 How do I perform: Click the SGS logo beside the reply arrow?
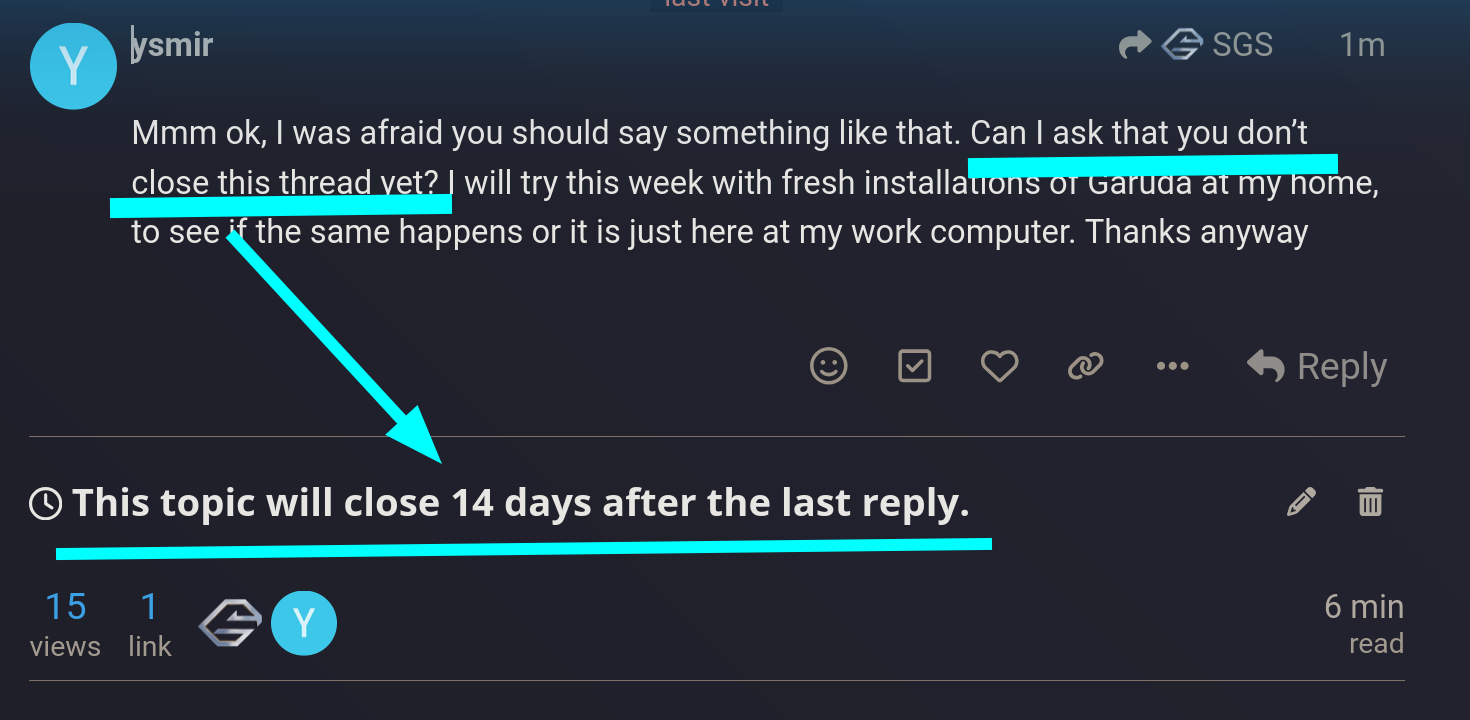tap(1181, 45)
